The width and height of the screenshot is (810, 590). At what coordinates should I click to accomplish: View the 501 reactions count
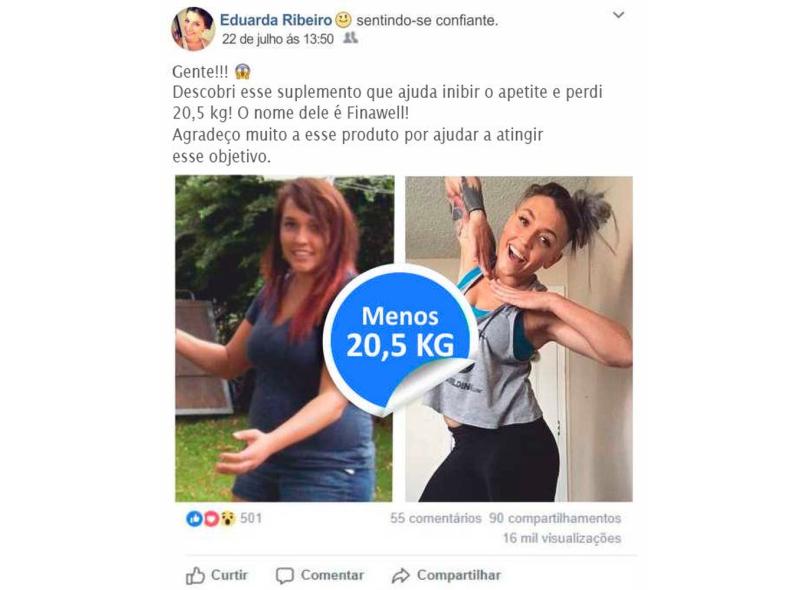251,518
